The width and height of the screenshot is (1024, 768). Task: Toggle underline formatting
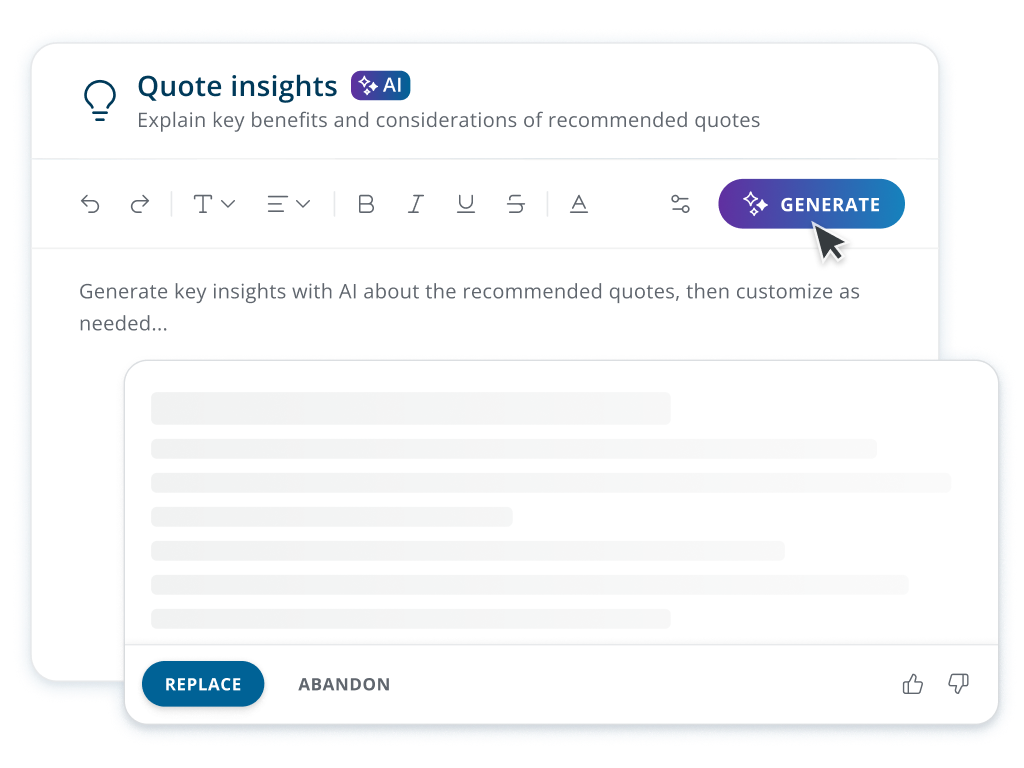(x=466, y=205)
